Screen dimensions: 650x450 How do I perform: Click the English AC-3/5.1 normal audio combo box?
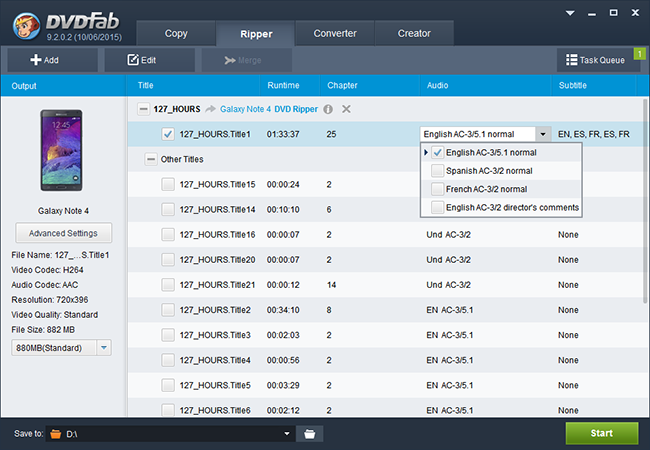pyautogui.click(x=485, y=134)
